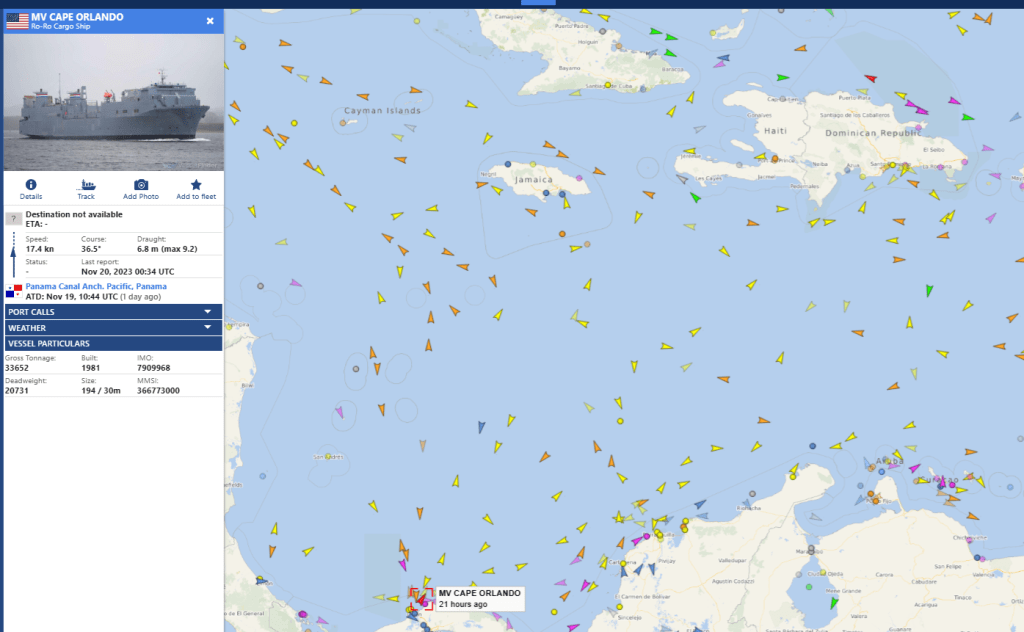1024x632 pixels.
Task: Collapse the Vessel Particulars header
Action: coord(112,343)
